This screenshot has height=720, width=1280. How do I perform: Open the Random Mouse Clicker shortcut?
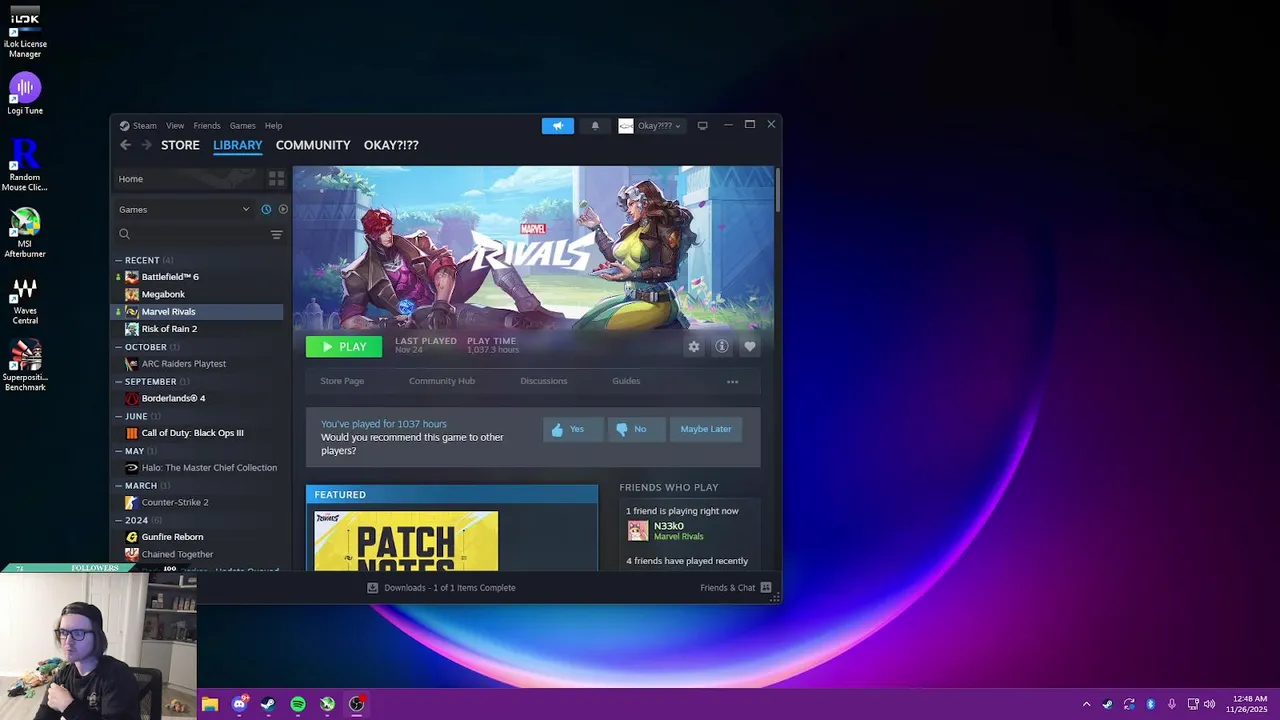[x=25, y=166]
